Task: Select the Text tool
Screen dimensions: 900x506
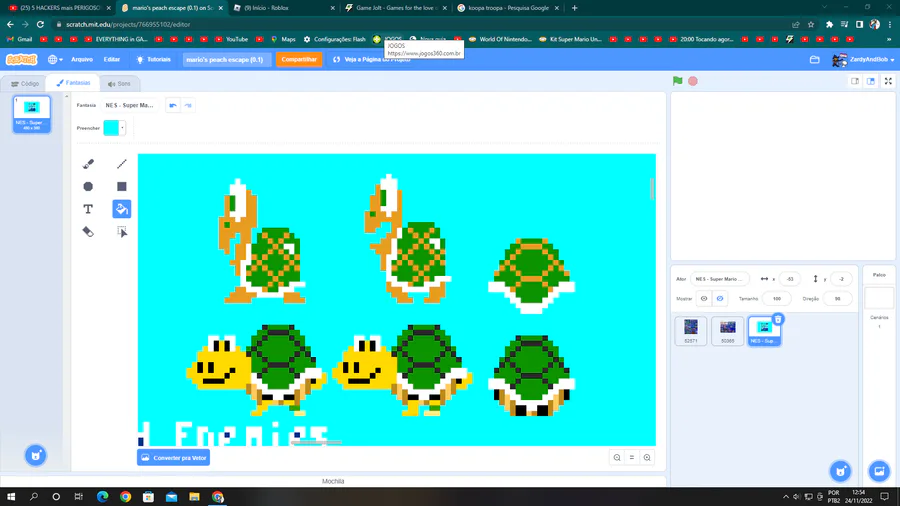Action: pyautogui.click(x=88, y=209)
